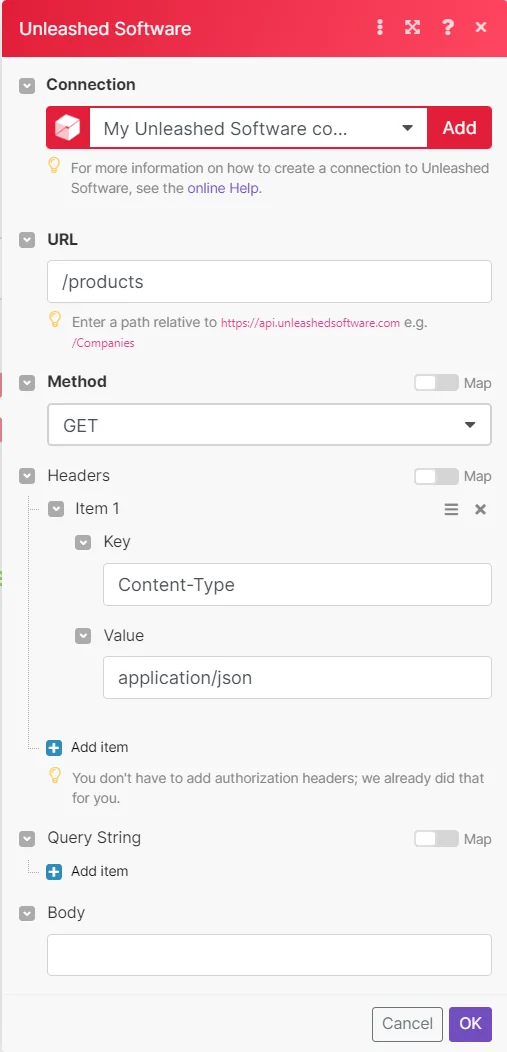Image resolution: width=507 pixels, height=1052 pixels.
Task: Collapse the Item 1 section
Action: coord(56,509)
